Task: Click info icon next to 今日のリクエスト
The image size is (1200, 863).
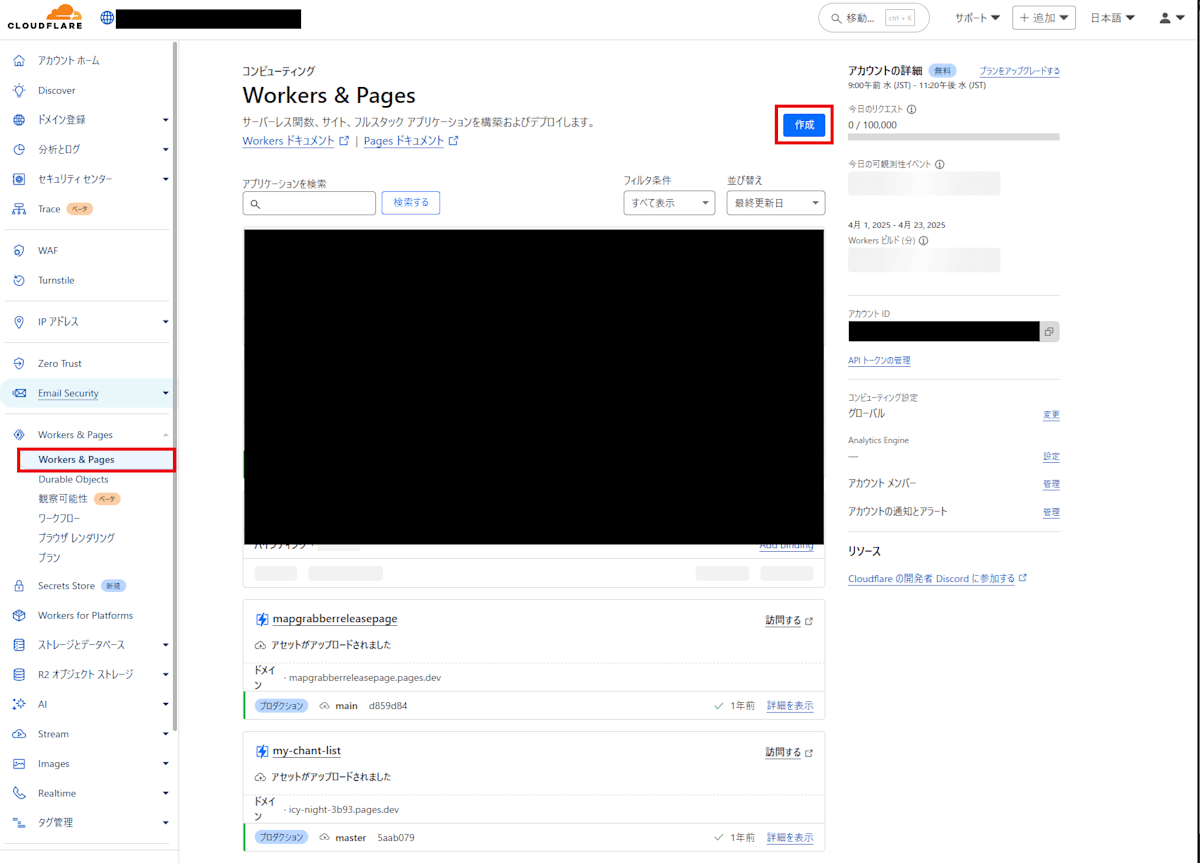Action: pos(911,109)
